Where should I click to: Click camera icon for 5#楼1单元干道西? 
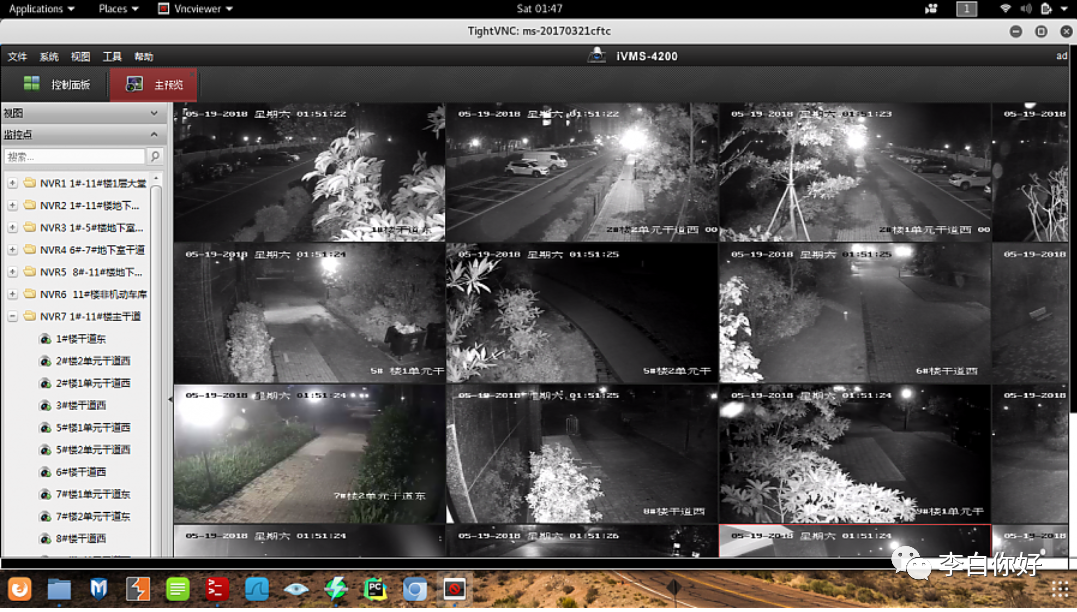coord(45,428)
